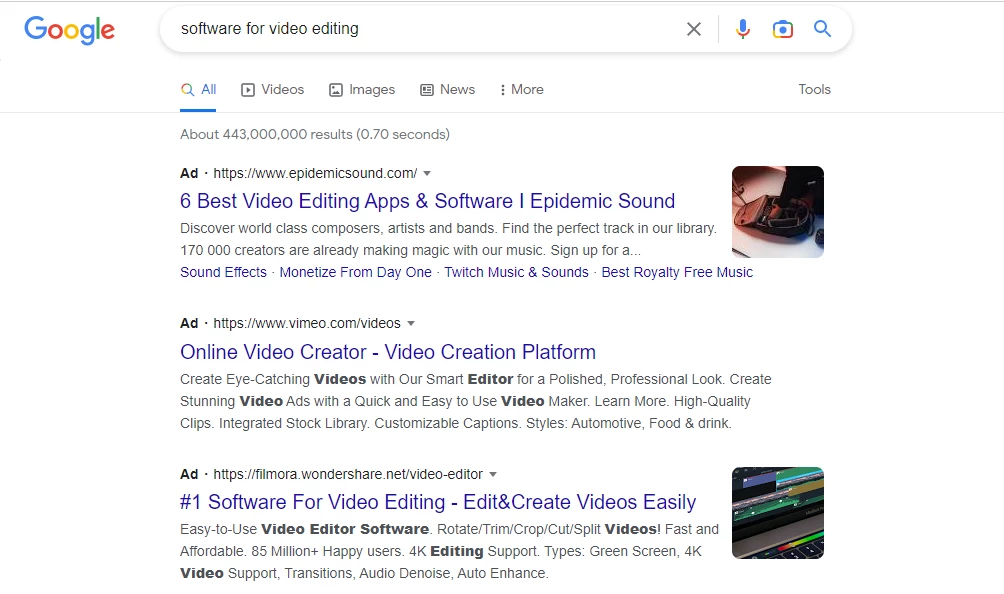Click the Videos tab play icon

point(248,90)
